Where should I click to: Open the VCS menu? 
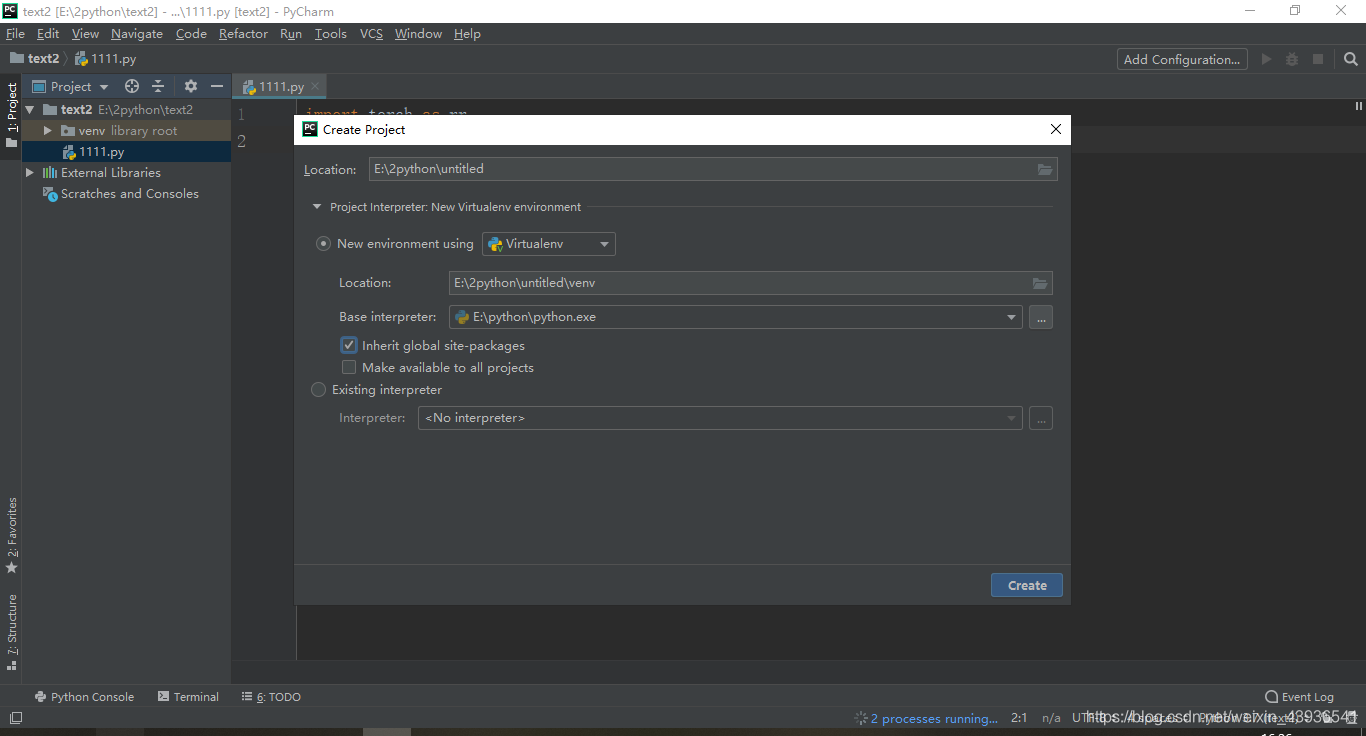(x=371, y=34)
